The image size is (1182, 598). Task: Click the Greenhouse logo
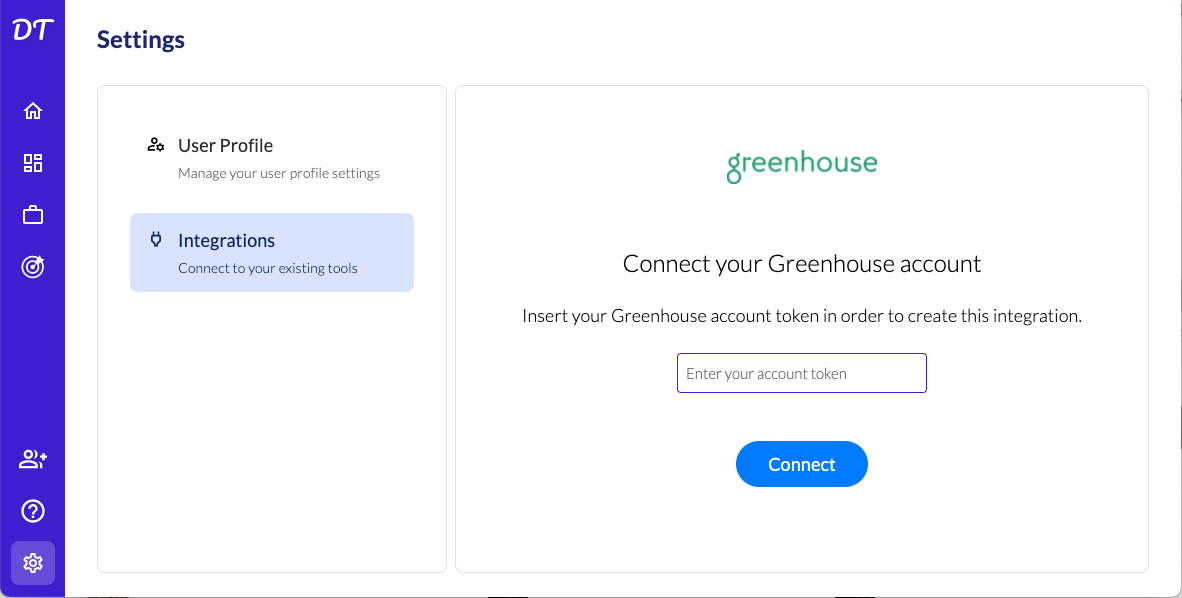(801, 166)
